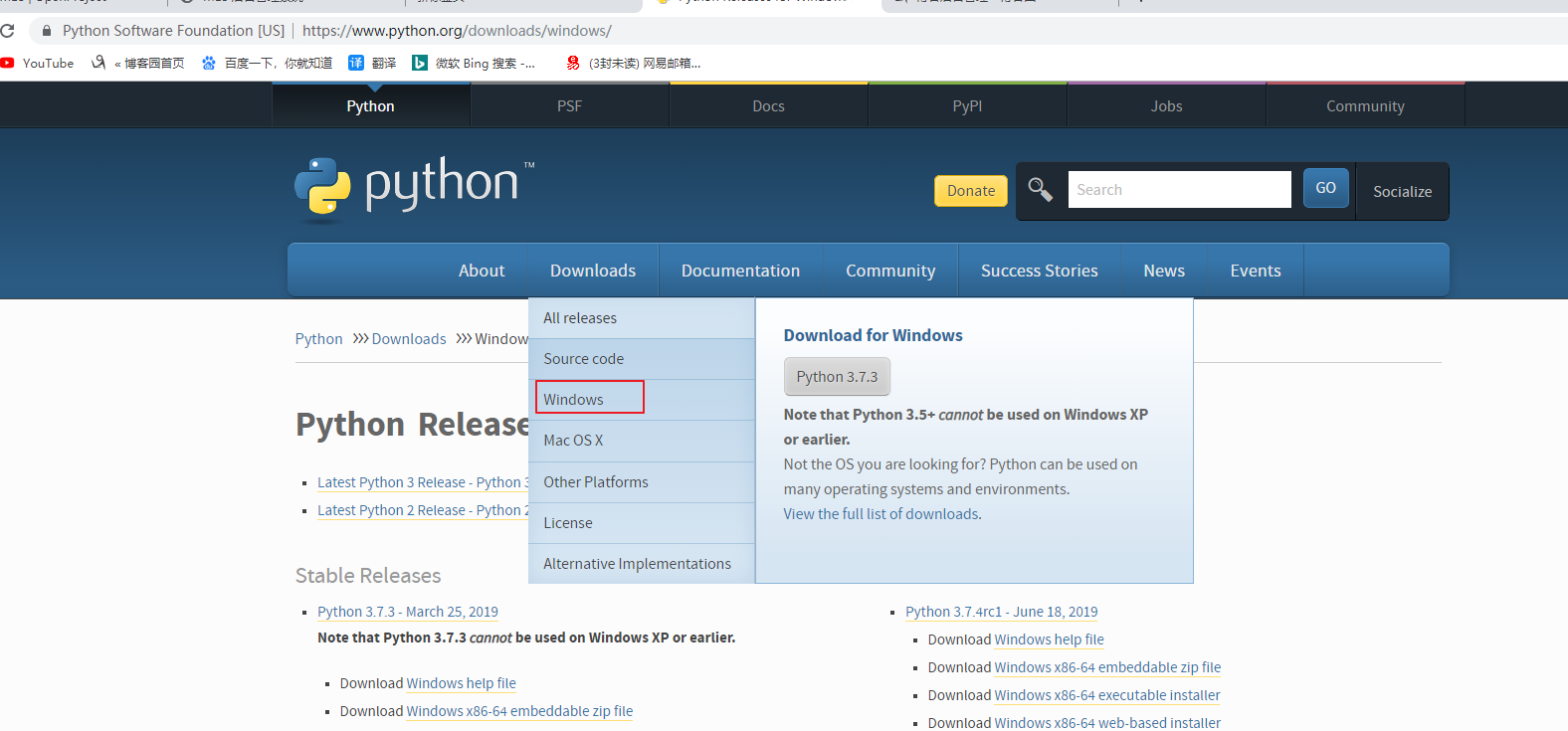Select Windows in Downloads dropdown

tap(642, 400)
